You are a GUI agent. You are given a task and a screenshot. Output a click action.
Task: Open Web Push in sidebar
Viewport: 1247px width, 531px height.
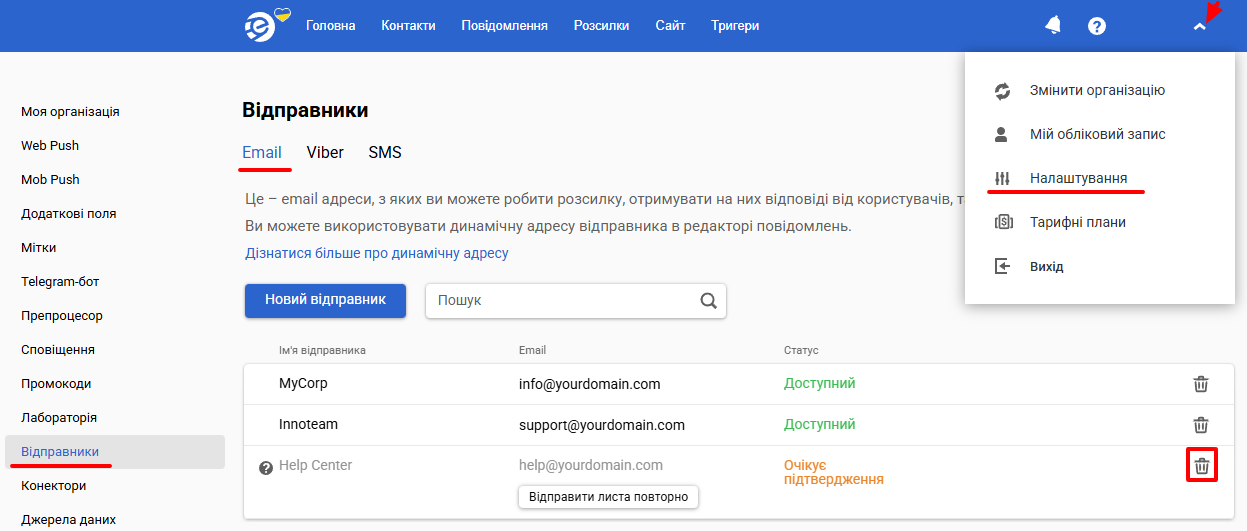50,146
